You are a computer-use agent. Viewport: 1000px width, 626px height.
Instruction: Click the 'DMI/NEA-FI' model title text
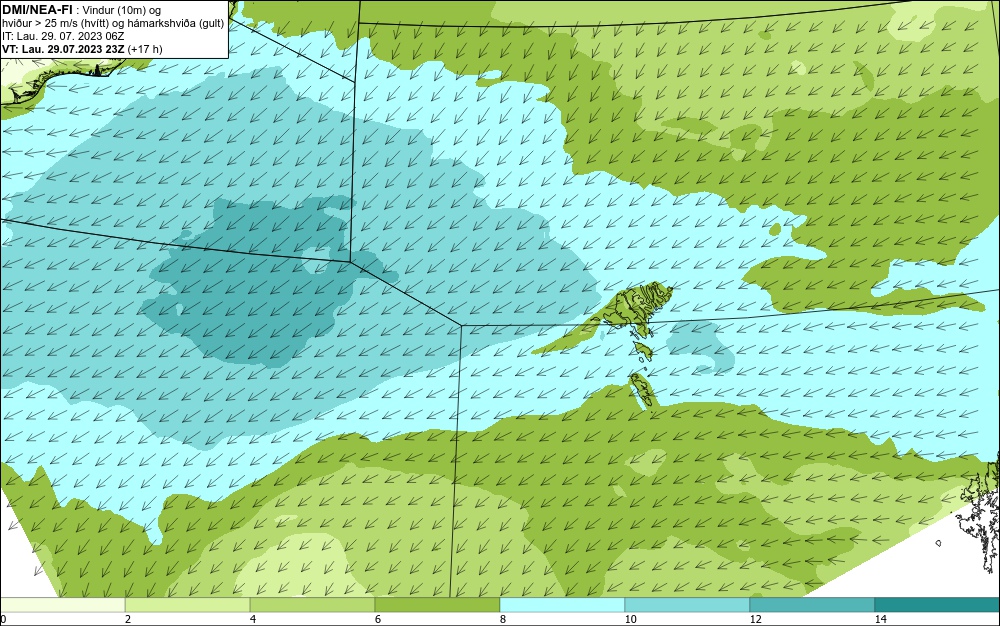tap(37, 10)
